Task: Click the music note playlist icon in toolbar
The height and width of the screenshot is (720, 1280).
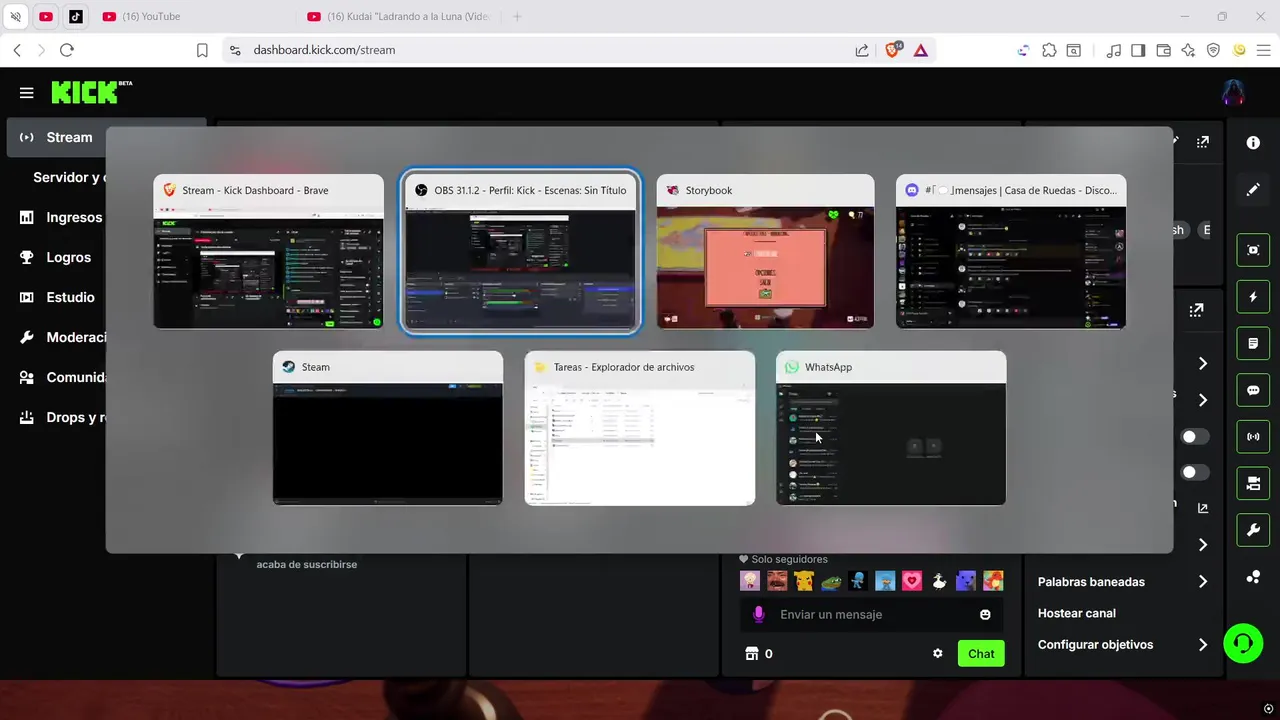Action: [x=1113, y=50]
